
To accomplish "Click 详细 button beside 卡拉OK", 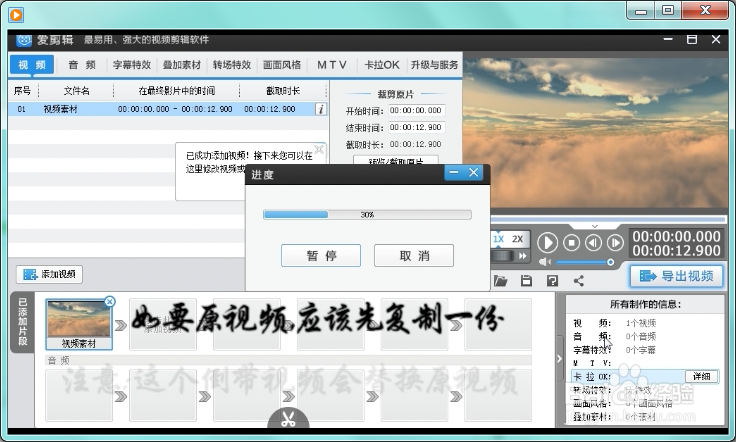I will (x=701, y=376).
